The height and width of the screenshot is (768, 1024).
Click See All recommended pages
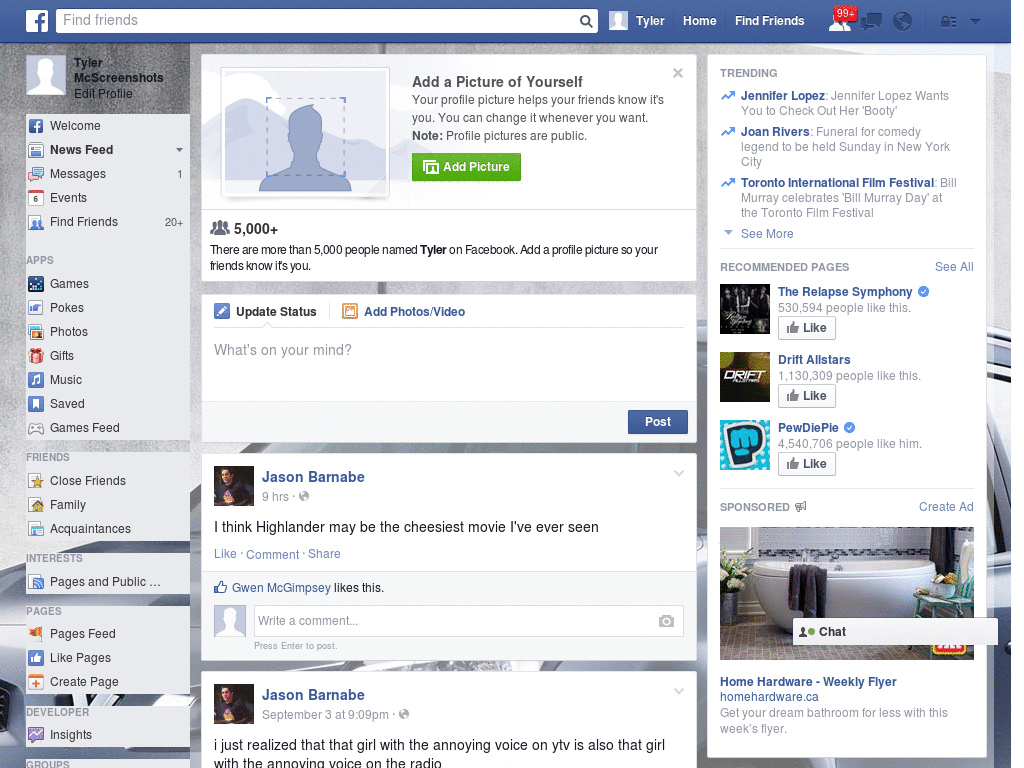(953, 266)
